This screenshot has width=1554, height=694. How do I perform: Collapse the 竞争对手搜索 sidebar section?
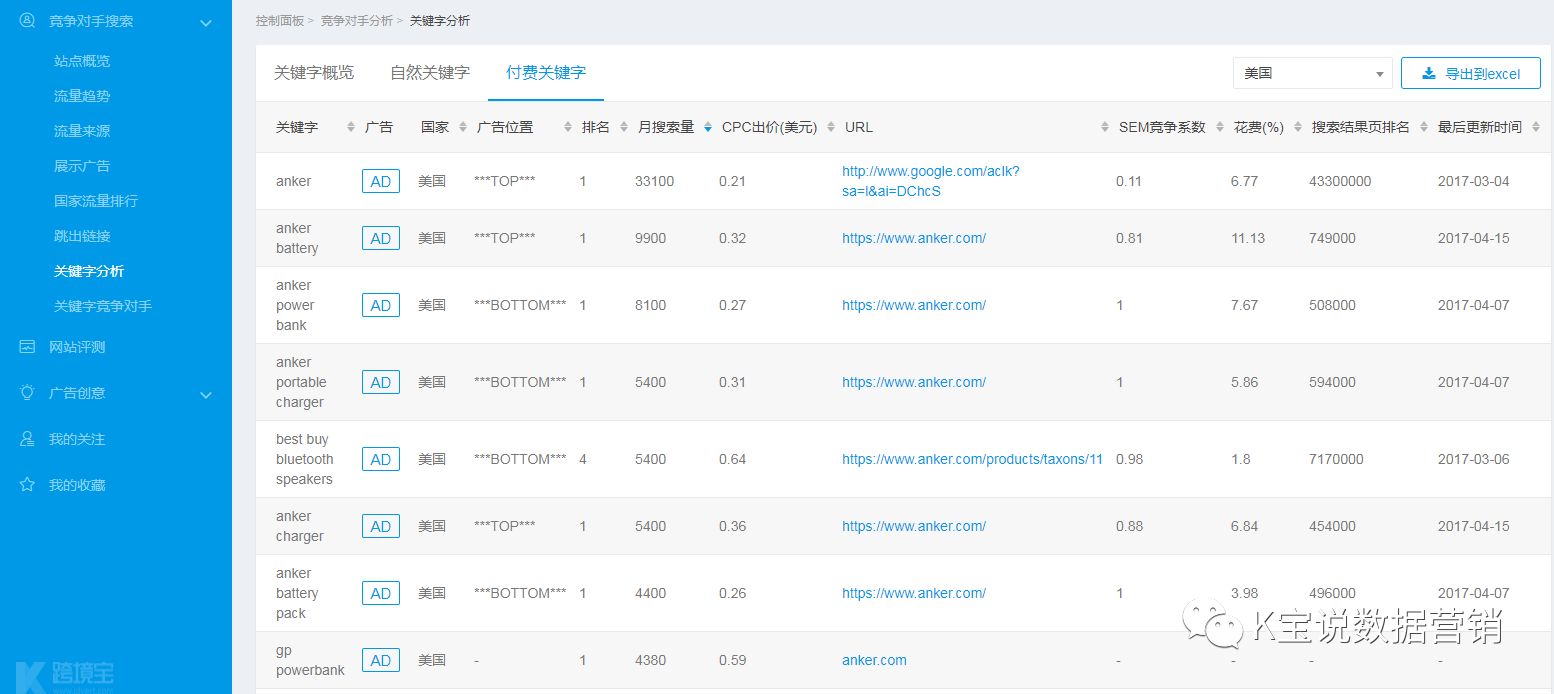pos(206,22)
